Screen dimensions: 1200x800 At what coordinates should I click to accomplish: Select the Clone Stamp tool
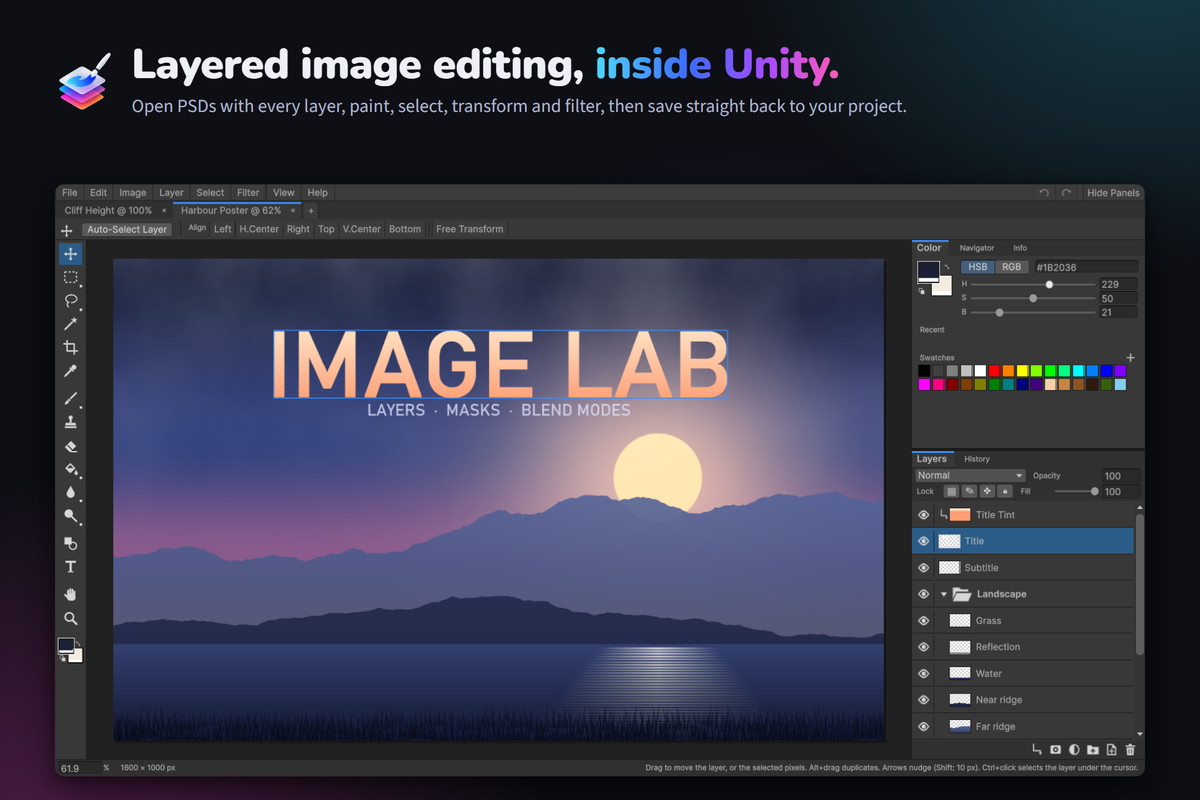71,423
